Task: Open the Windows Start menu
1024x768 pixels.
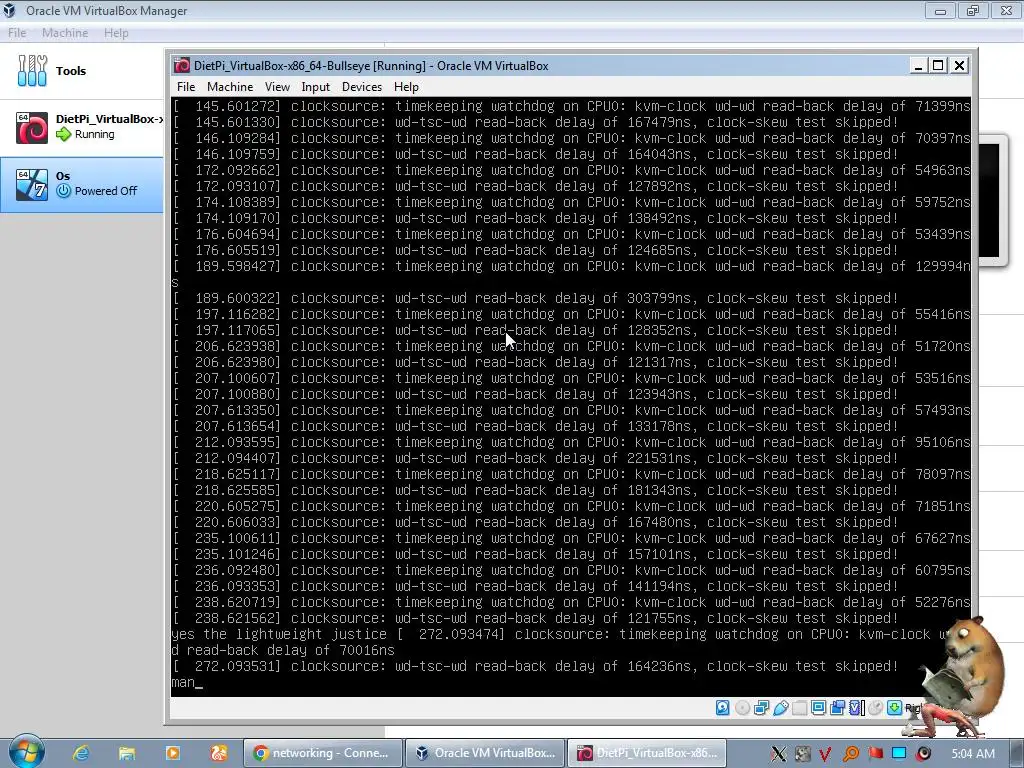Action: tap(26, 752)
